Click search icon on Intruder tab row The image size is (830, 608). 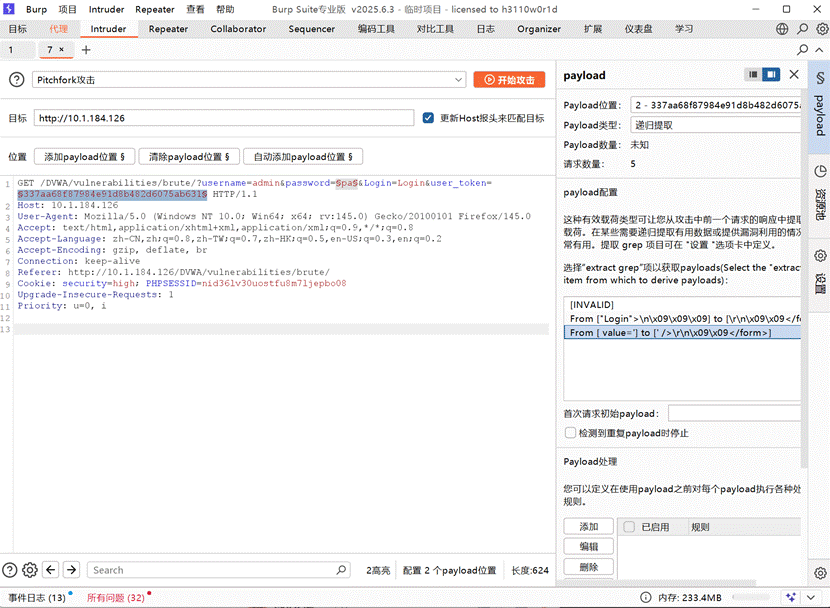click(802, 50)
